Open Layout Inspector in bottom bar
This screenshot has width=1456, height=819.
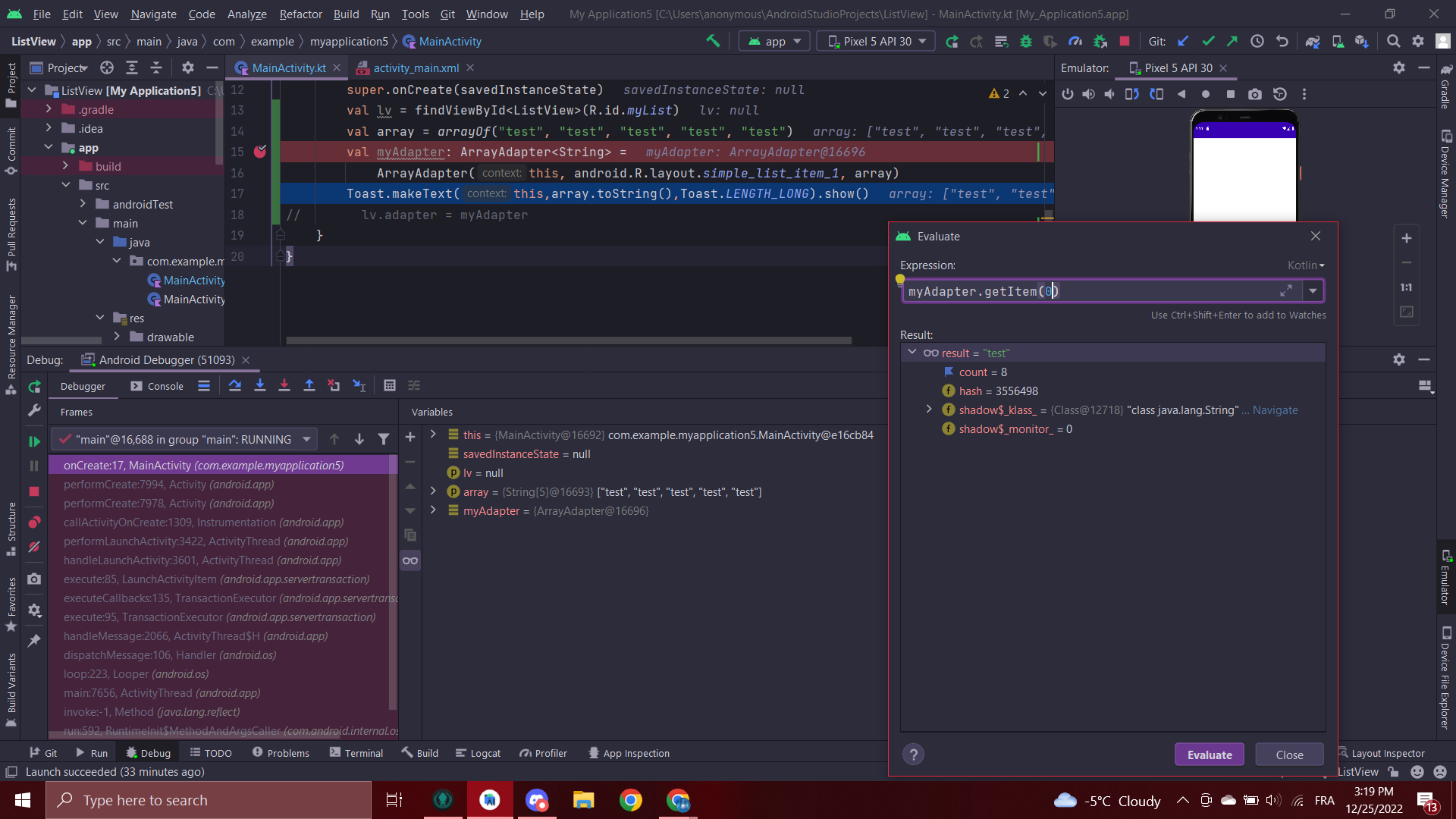tap(1382, 753)
